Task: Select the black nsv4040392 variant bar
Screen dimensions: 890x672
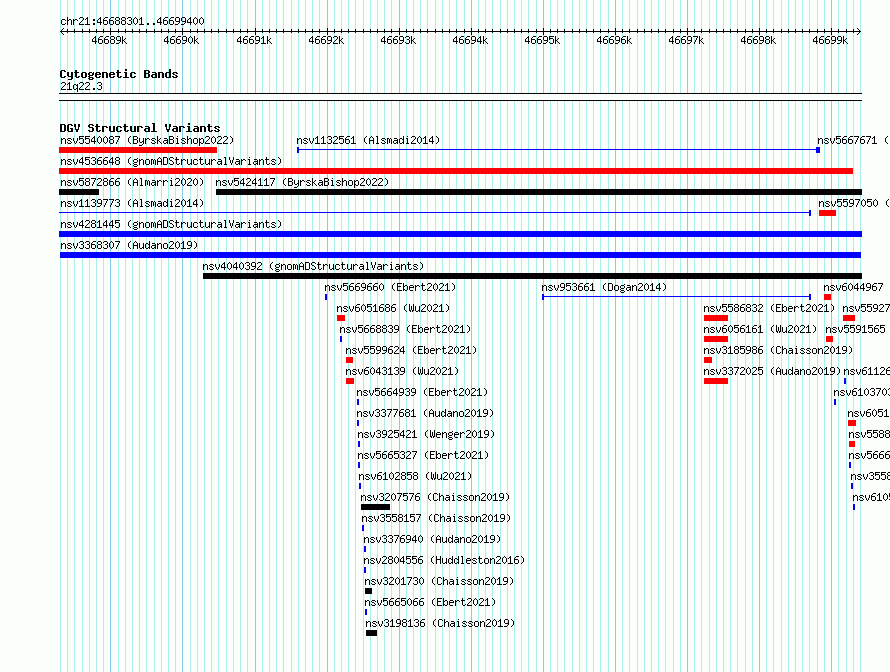Action: (x=532, y=276)
